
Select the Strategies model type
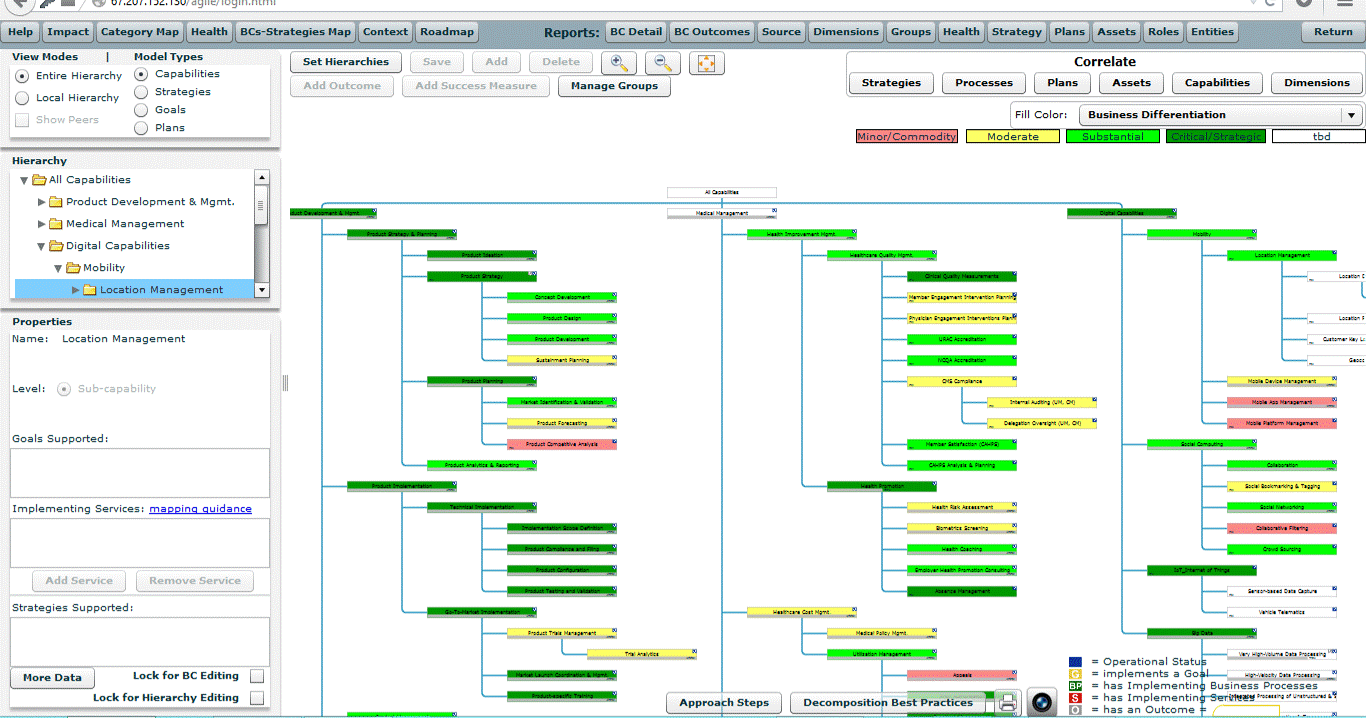click(x=141, y=92)
